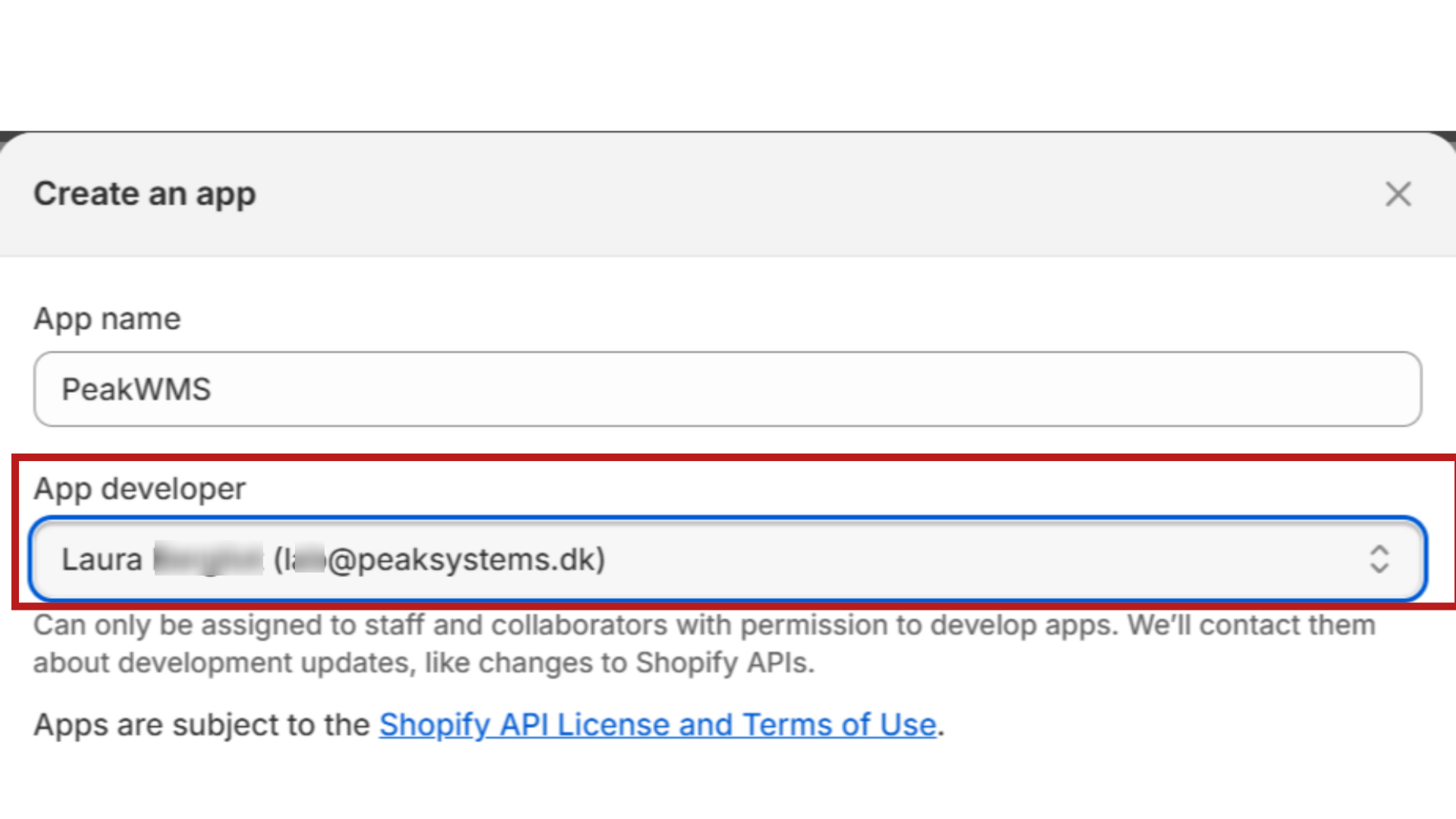Open the App developer dropdown
Image resolution: width=1456 pixels, height=819 pixels.
click(727, 560)
